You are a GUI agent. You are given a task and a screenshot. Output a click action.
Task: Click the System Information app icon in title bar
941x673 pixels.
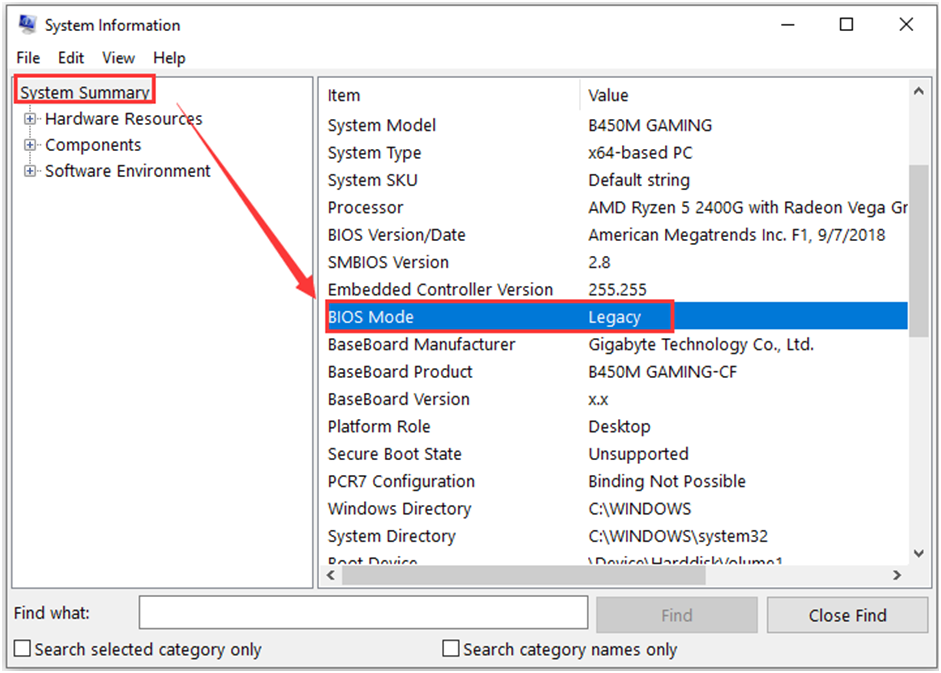pos(27,25)
